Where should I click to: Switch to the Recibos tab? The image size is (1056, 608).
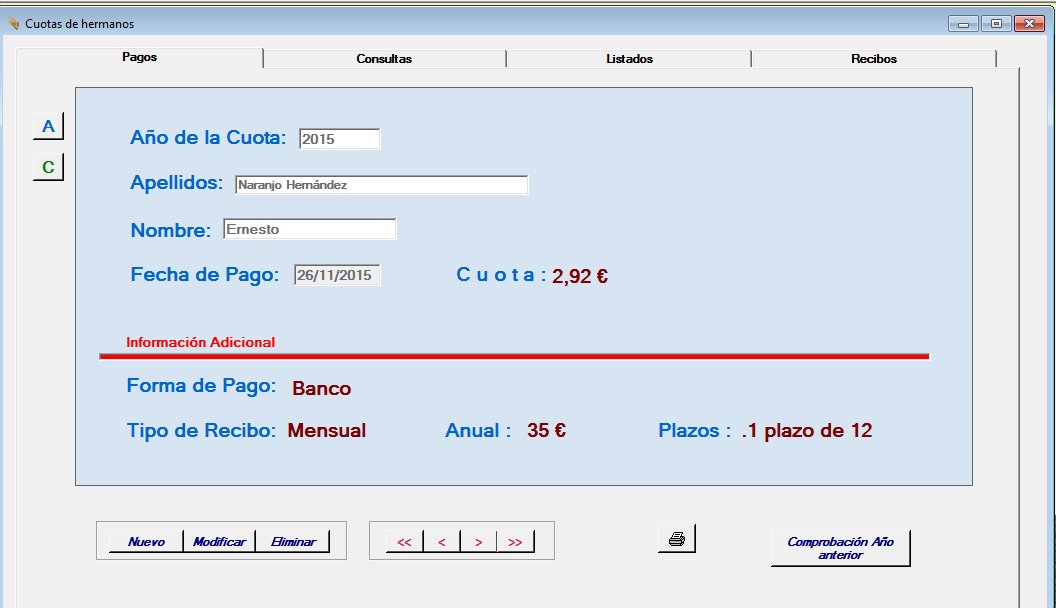873,59
